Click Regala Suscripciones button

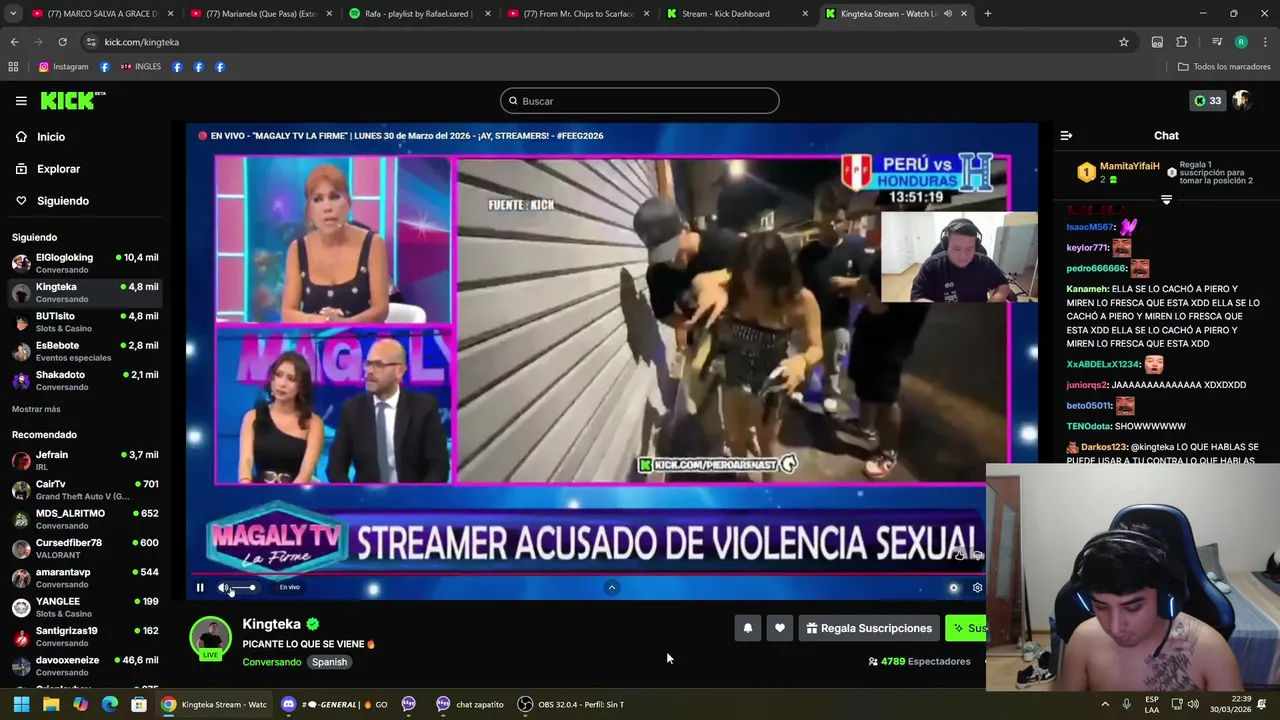(x=869, y=628)
